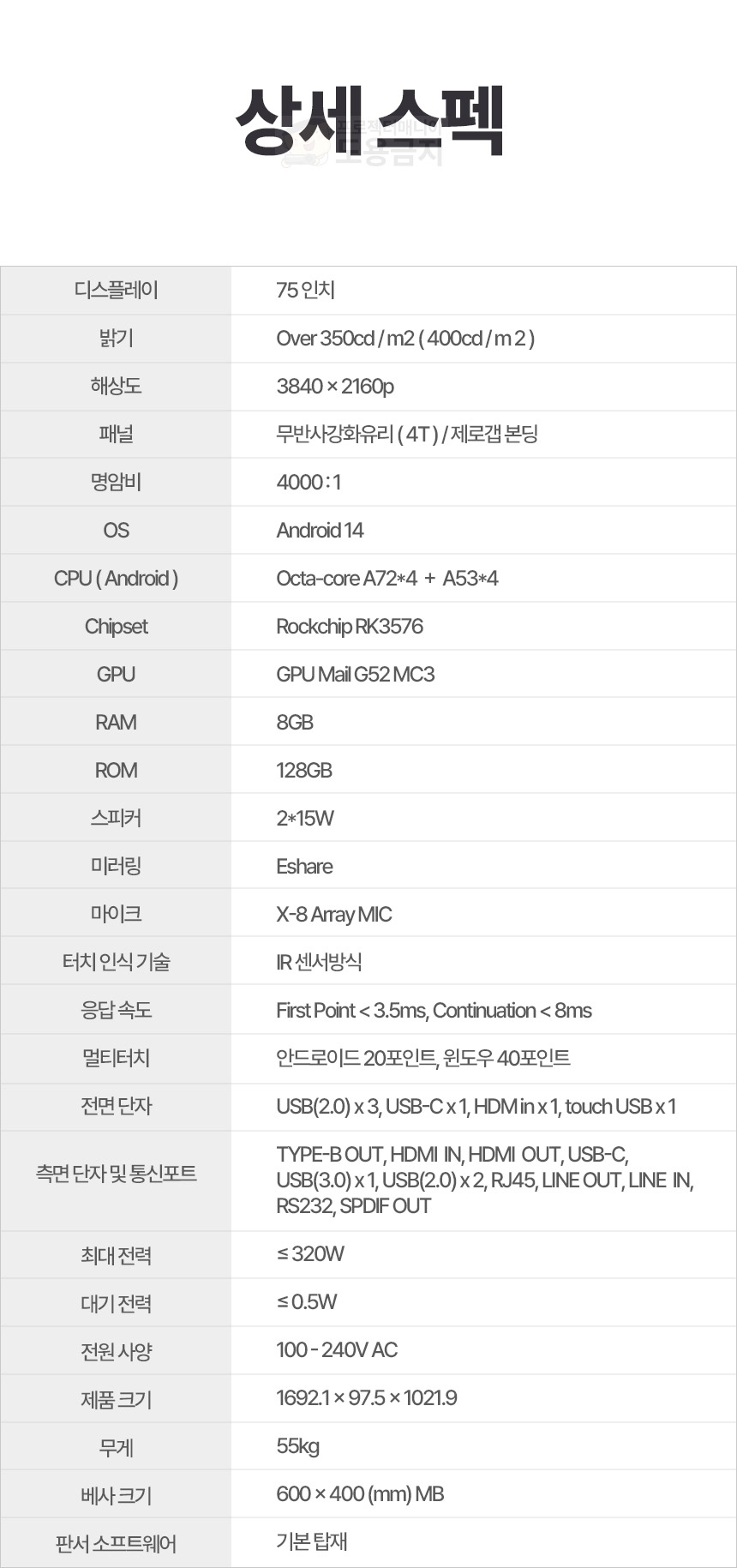Click the 8GB RAM value
The height and width of the screenshot is (1568, 737).
[295, 723]
